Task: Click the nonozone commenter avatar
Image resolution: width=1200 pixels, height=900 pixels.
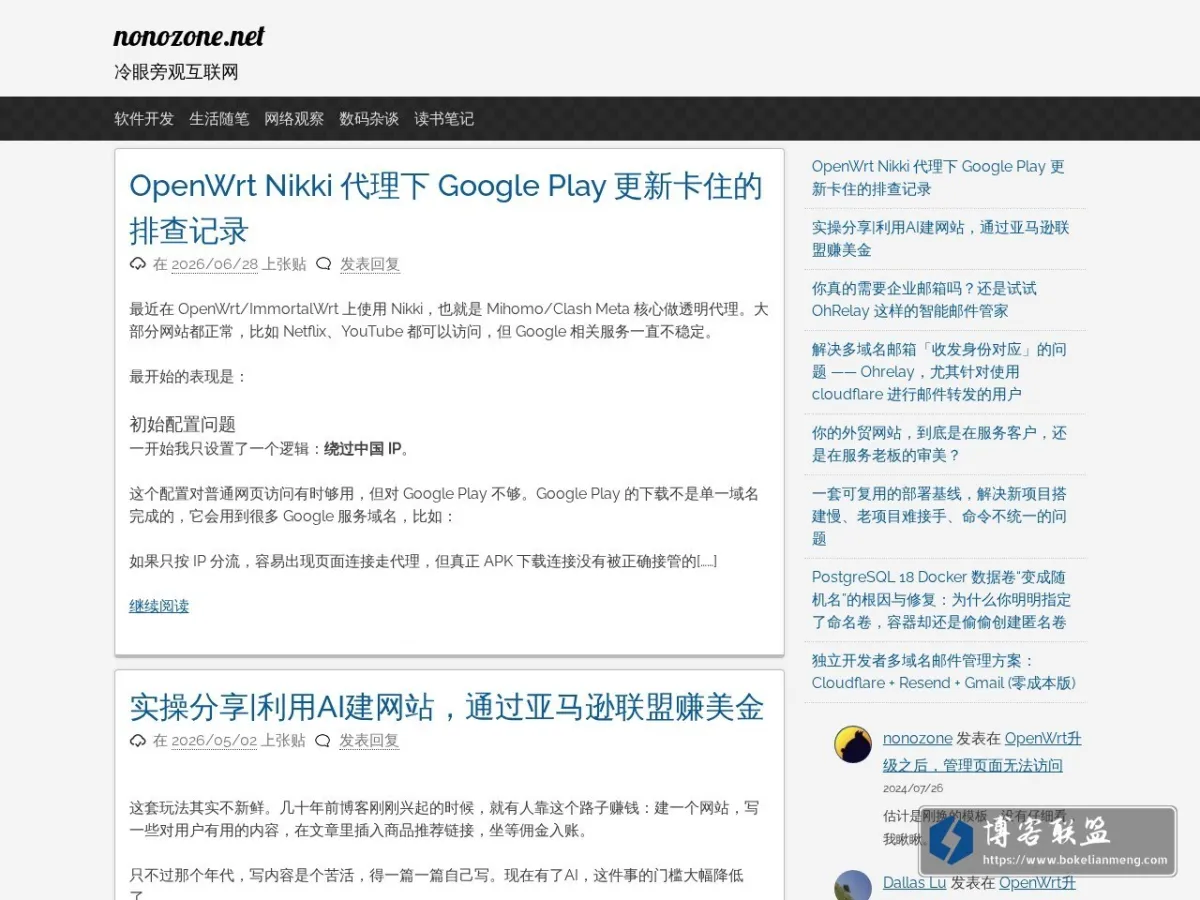Action: pos(853,745)
